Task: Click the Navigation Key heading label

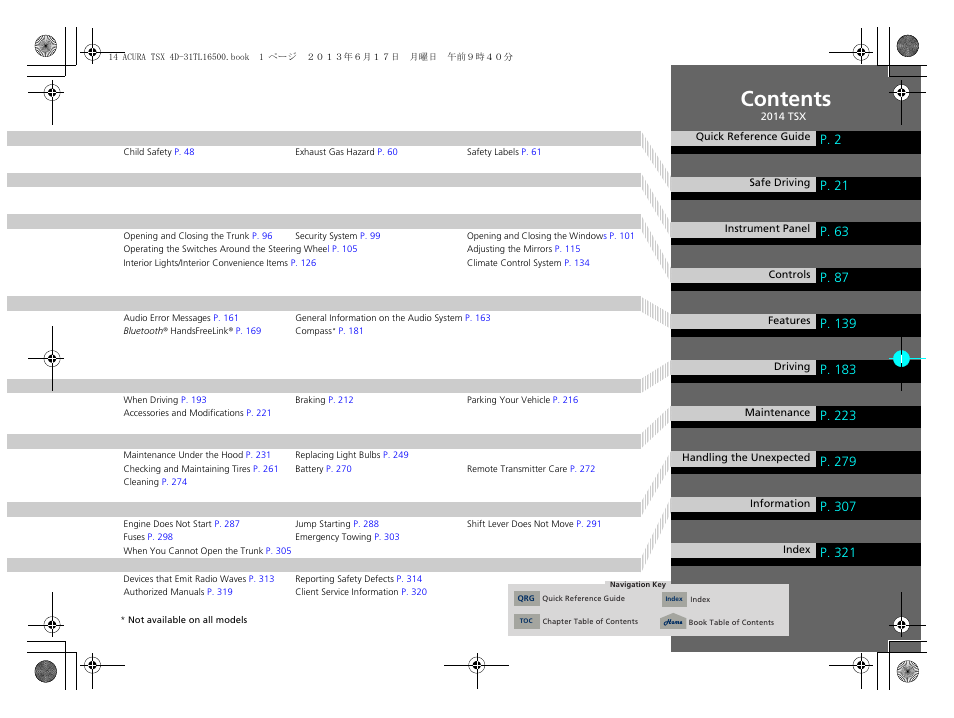Action: [638, 585]
